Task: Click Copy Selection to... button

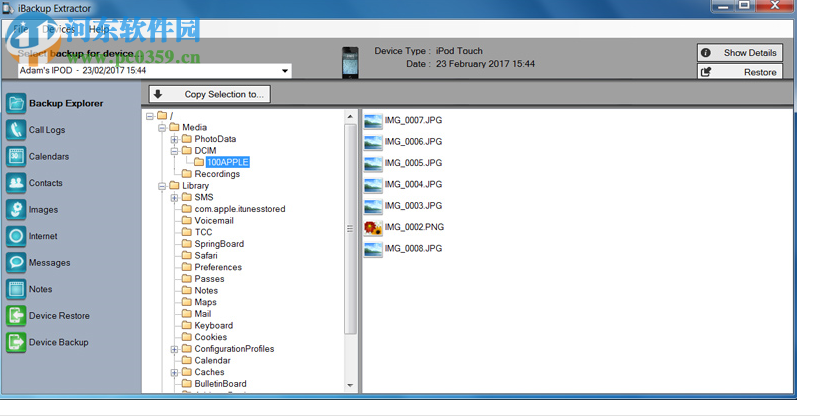Action: [x=209, y=94]
